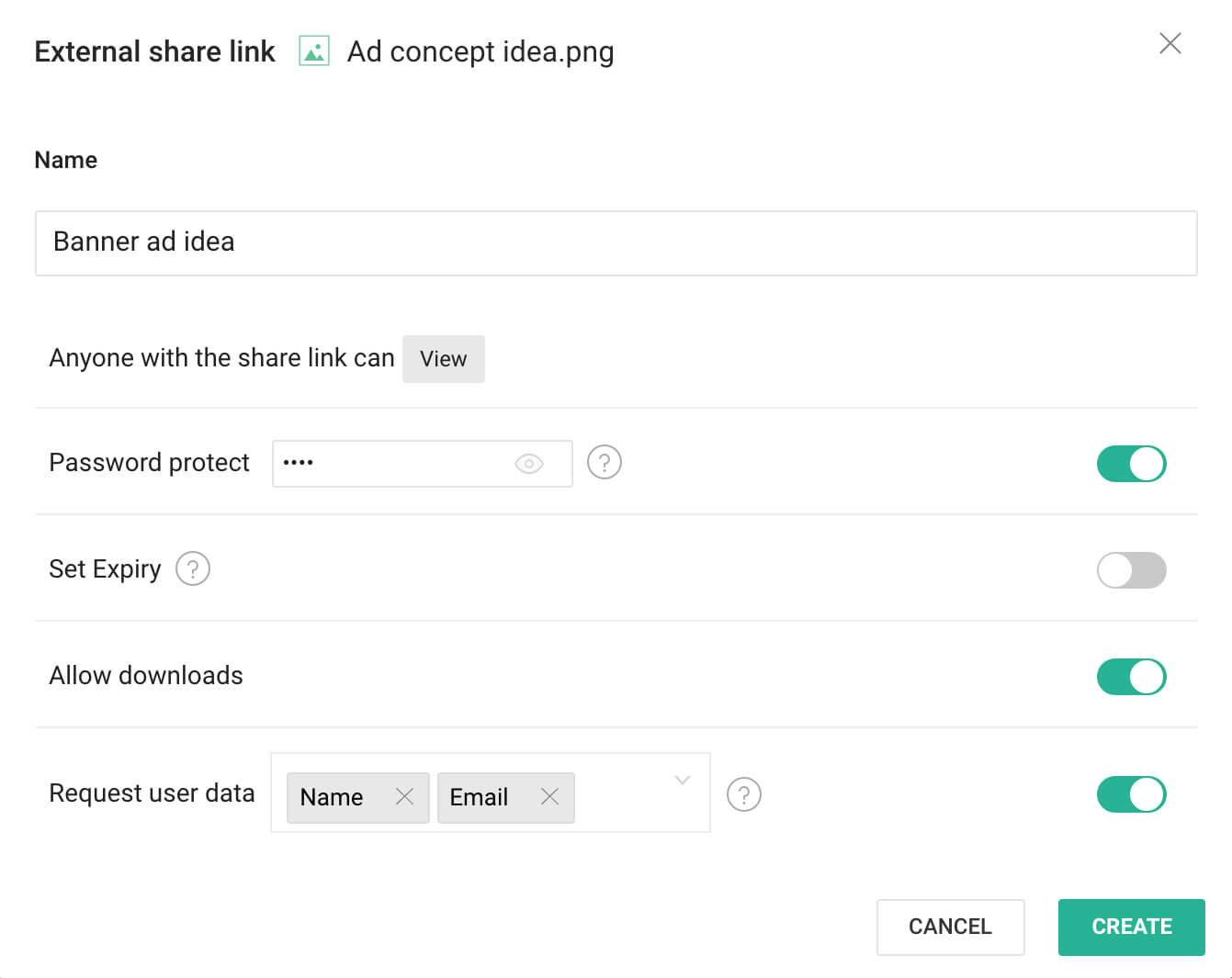The image size is (1232, 978).
Task: Show password with the eye icon
Action: (x=529, y=464)
